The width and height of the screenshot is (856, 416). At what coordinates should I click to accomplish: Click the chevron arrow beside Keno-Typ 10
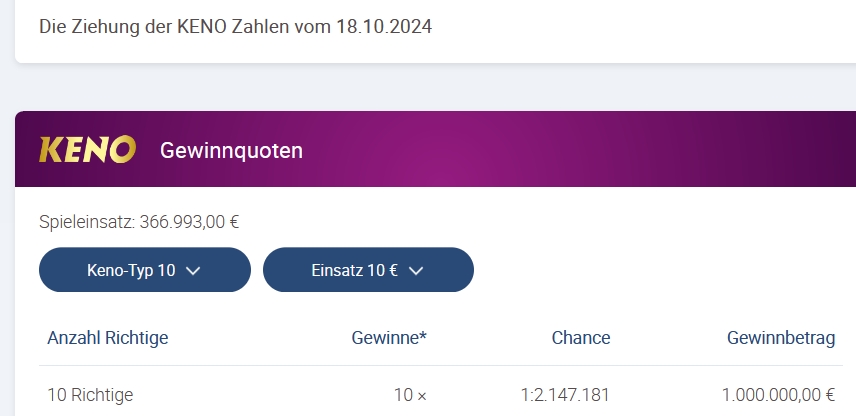(193, 271)
